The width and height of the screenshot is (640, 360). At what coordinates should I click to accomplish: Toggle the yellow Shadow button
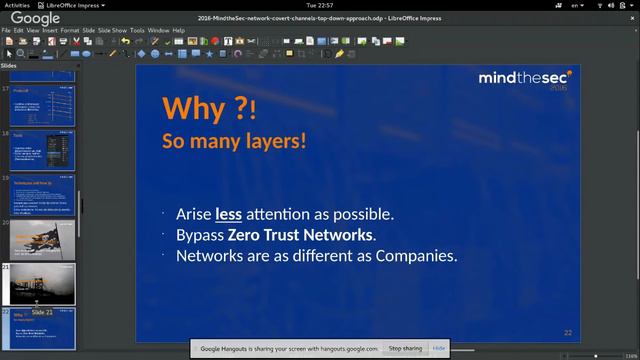click(289, 54)
